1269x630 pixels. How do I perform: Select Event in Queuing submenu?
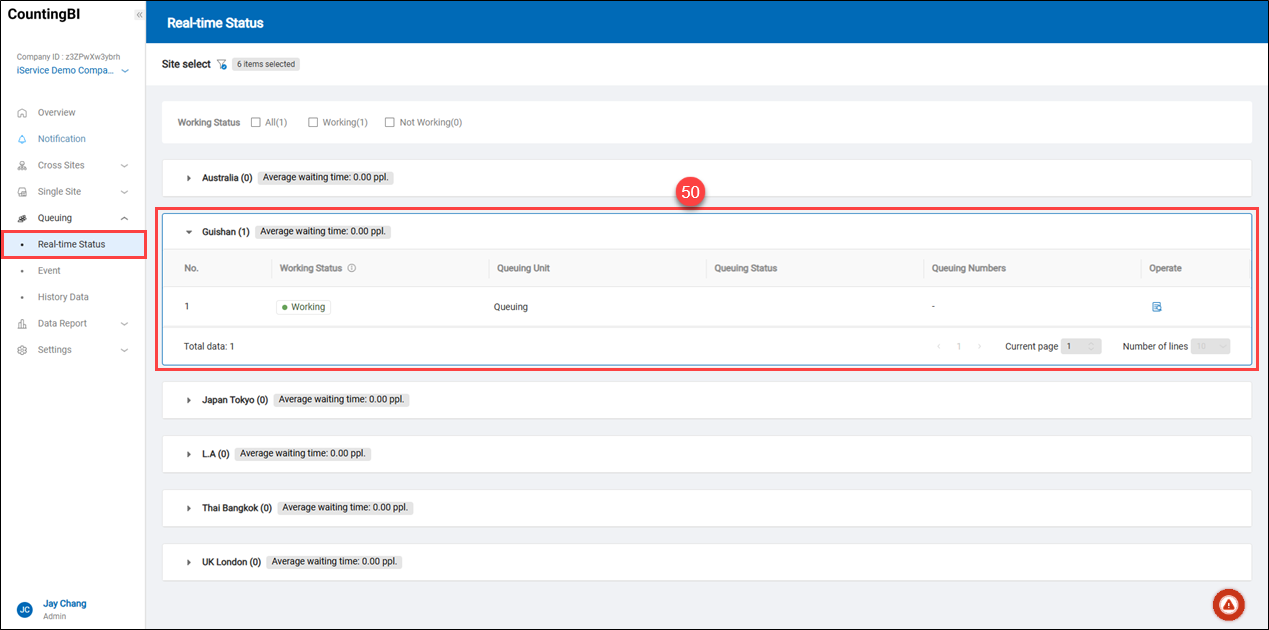pos(49,271)
